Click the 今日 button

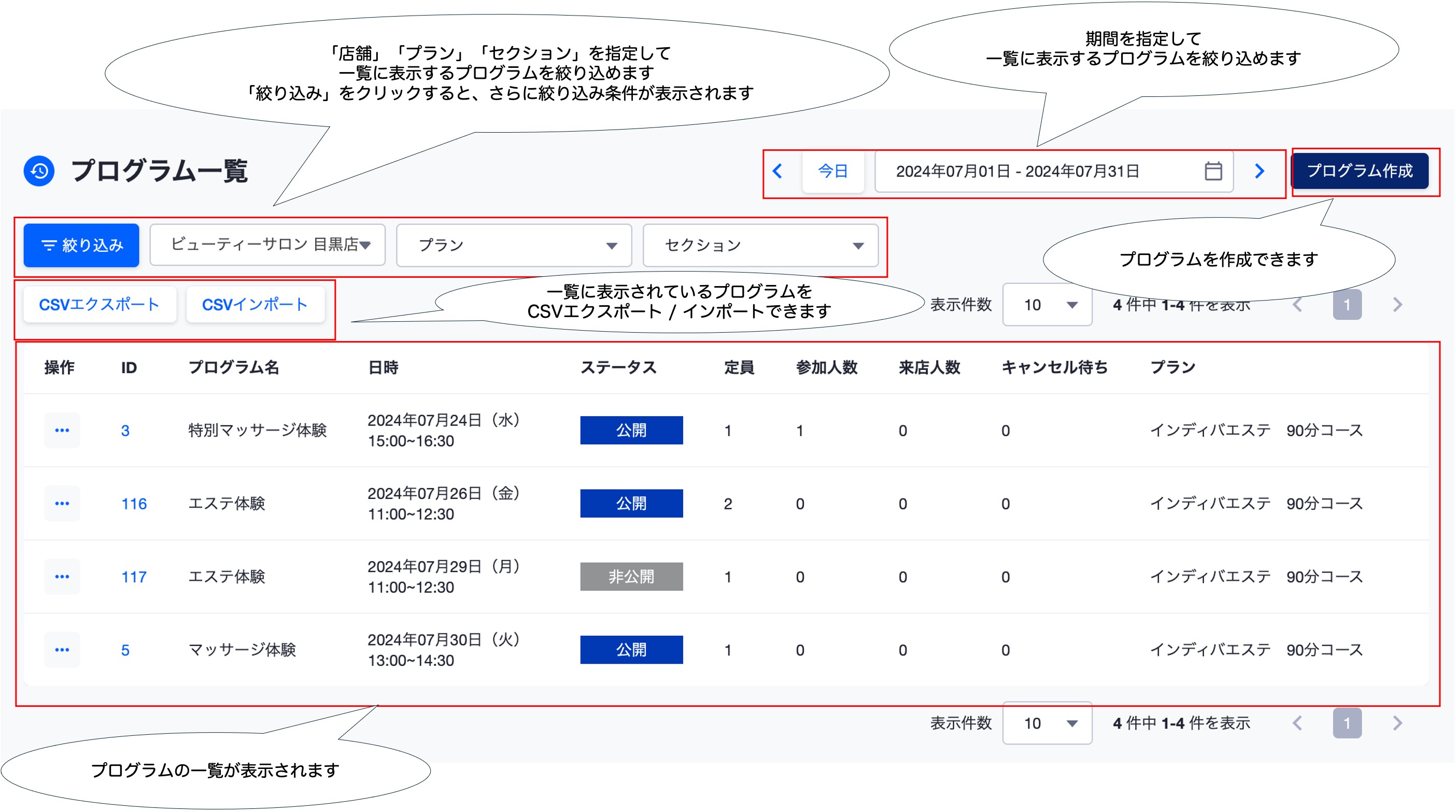[x=832, y=171]
